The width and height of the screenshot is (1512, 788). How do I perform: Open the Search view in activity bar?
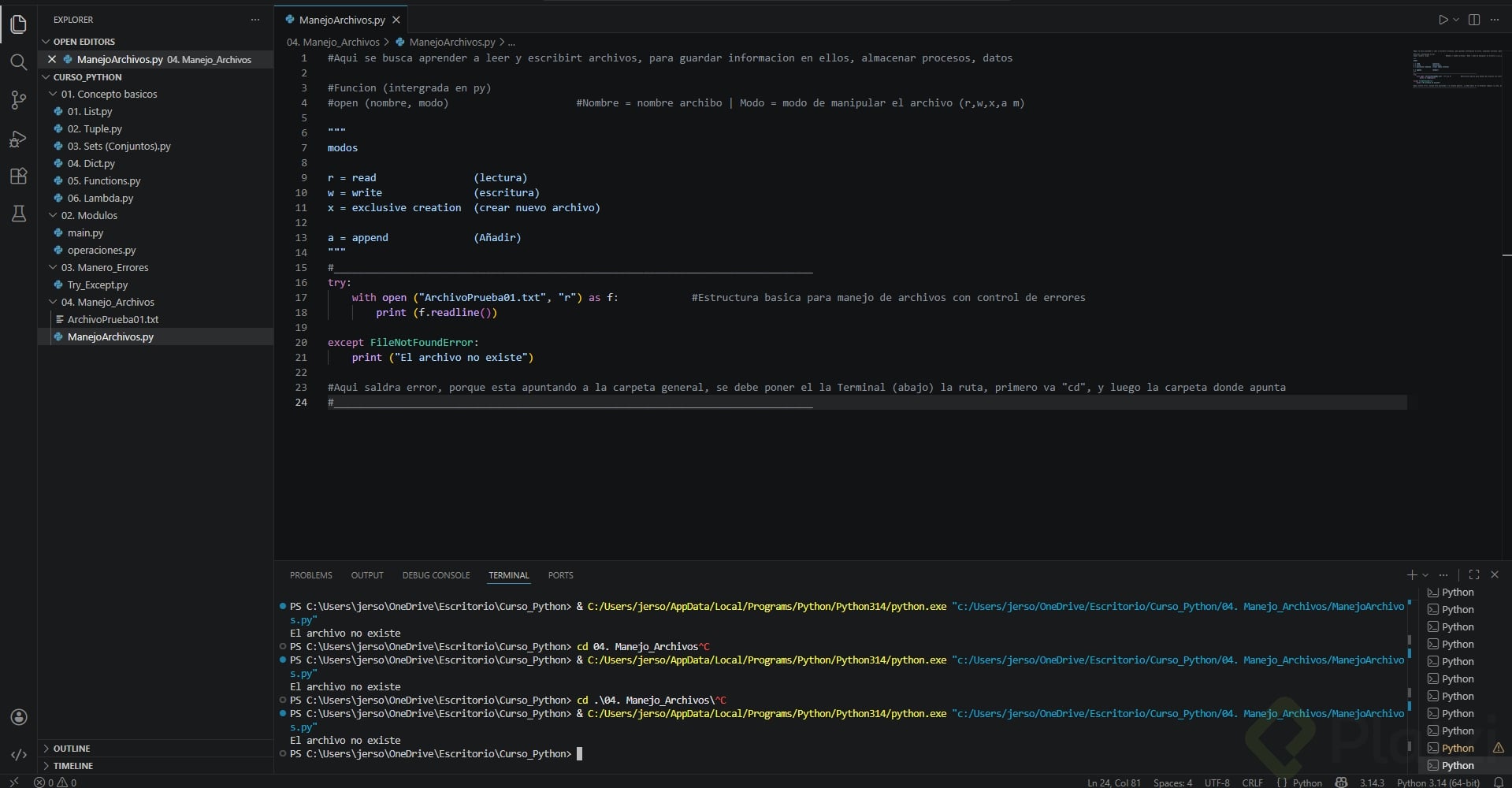click(x=18, y=61)
